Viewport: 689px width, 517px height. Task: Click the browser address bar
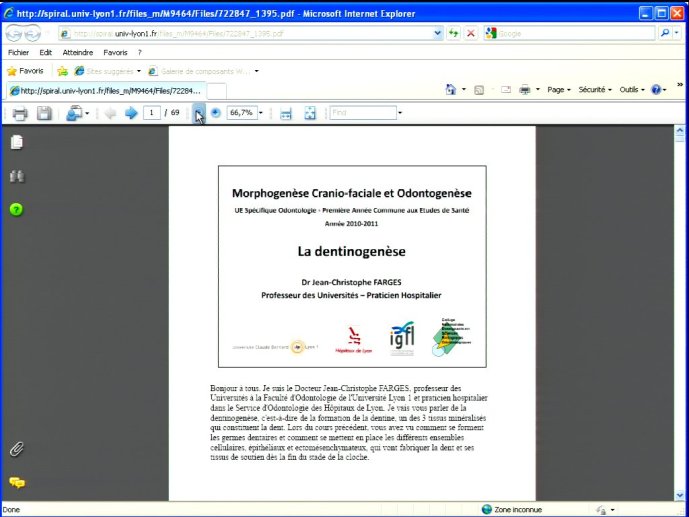coord(251,33)
